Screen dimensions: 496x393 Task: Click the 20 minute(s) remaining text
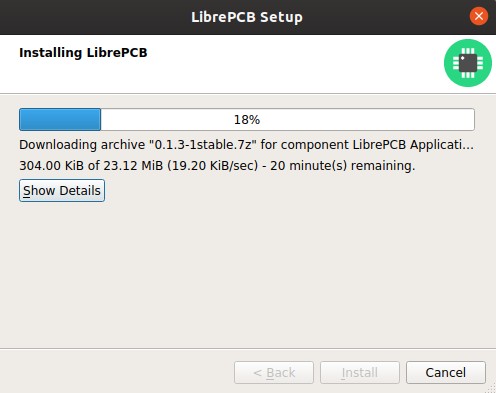342,166
